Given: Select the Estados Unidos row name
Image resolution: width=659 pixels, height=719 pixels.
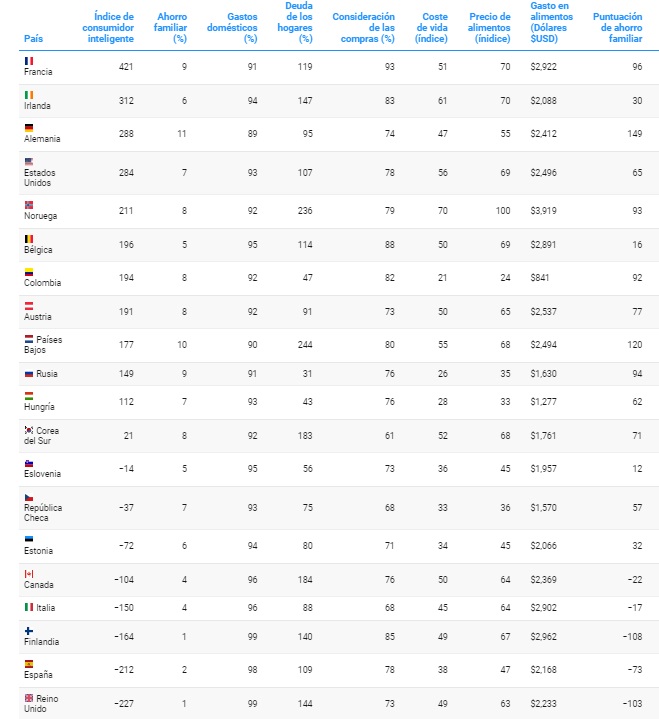Looking at the screenshot, I should [39, 177].
